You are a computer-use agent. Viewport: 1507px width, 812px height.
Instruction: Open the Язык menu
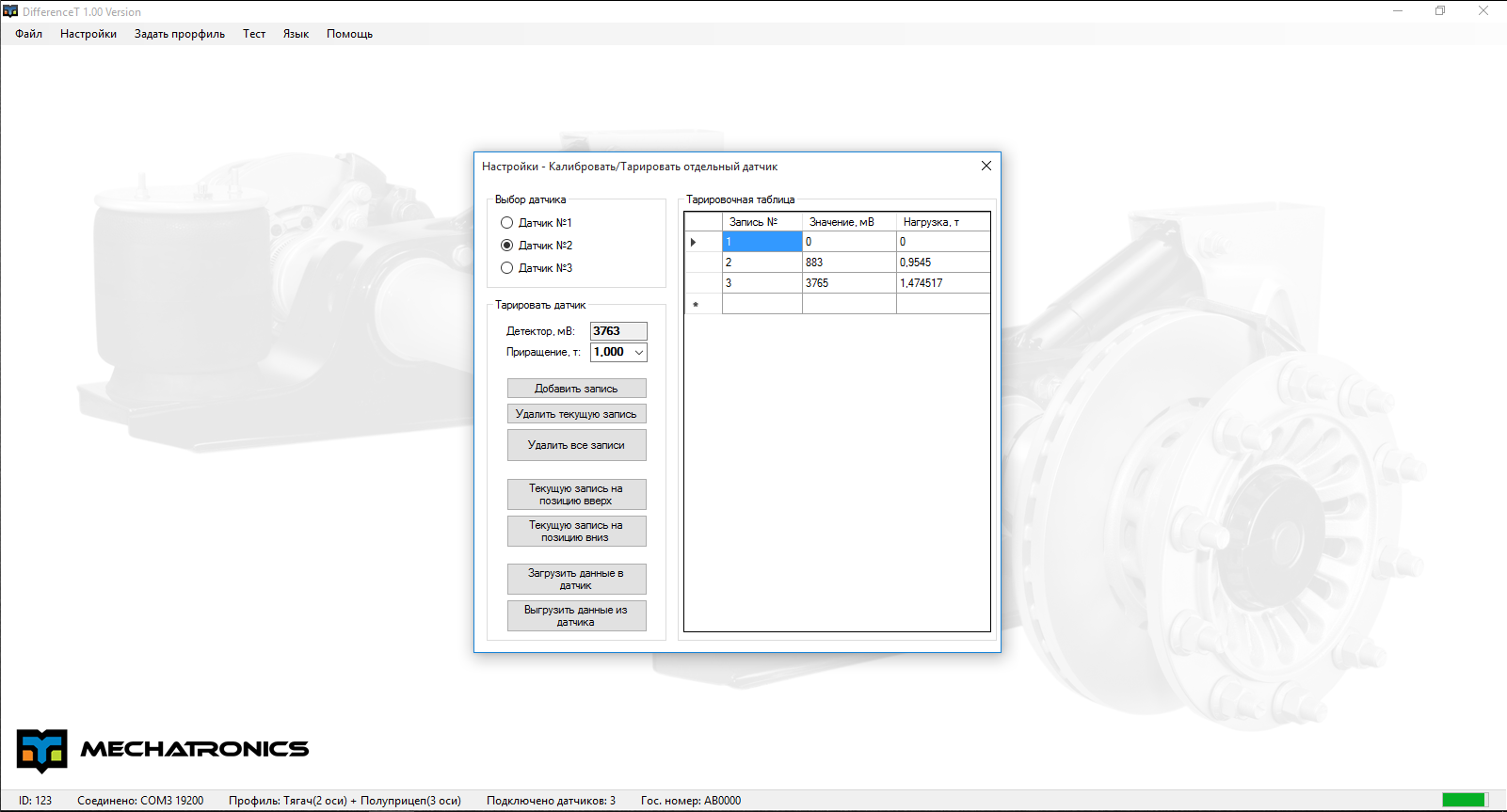pos(296,34)
